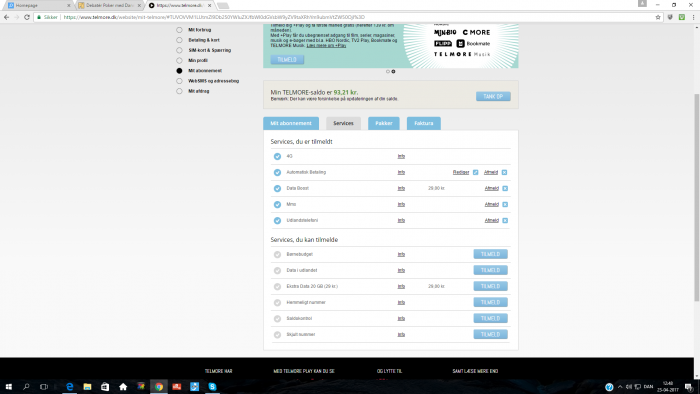Image resolution: width=700 pixels, height=394 pixels.
Task: Click the DAN keyboard language indicator
Action: (648, 386)
